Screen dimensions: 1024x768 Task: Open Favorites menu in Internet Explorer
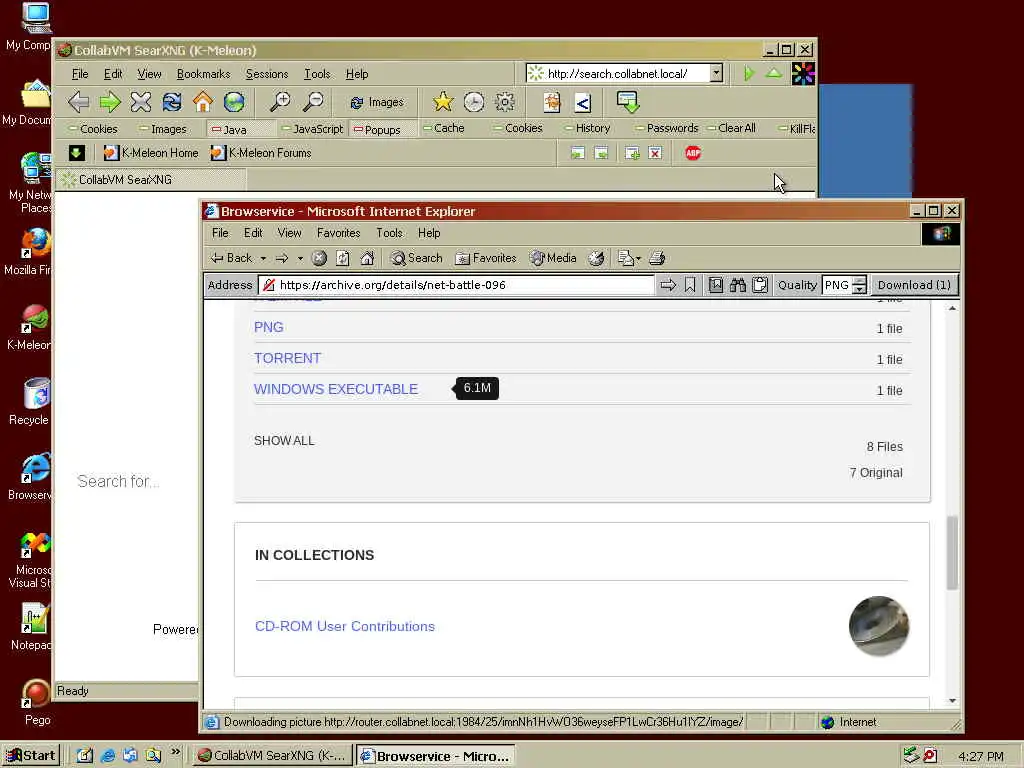(x=338, y=232)
